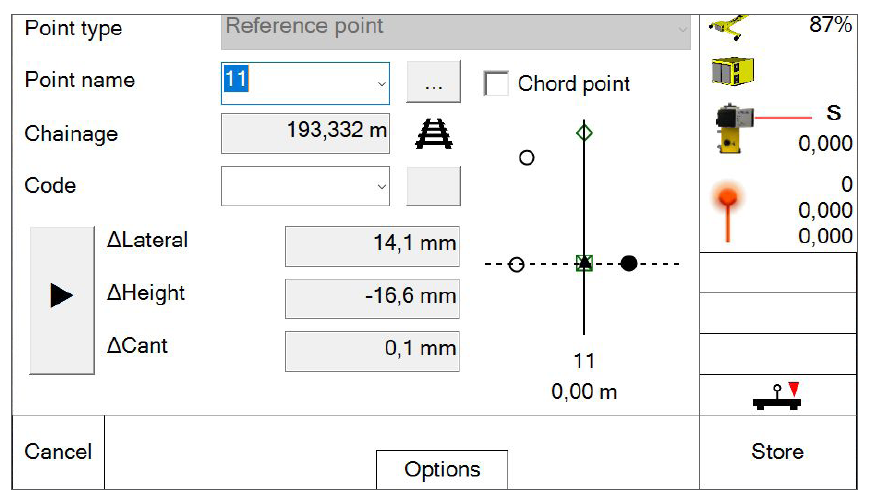Open the Code dropdown list
Viewport: 871px width, 500px height.
[x=381, y=187]
